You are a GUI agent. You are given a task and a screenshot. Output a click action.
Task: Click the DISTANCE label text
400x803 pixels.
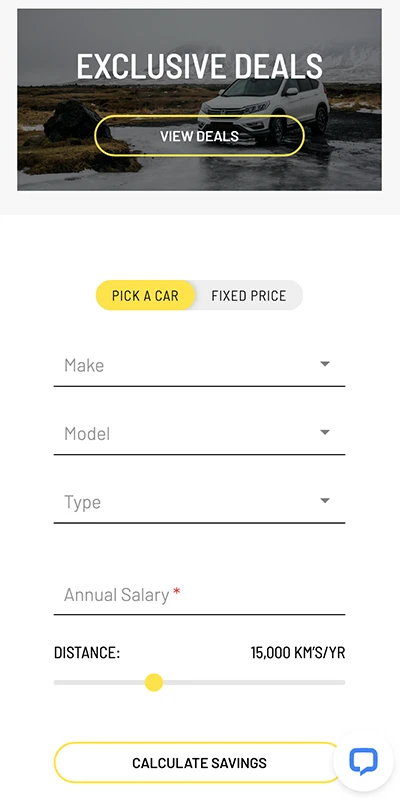[87, 653]
